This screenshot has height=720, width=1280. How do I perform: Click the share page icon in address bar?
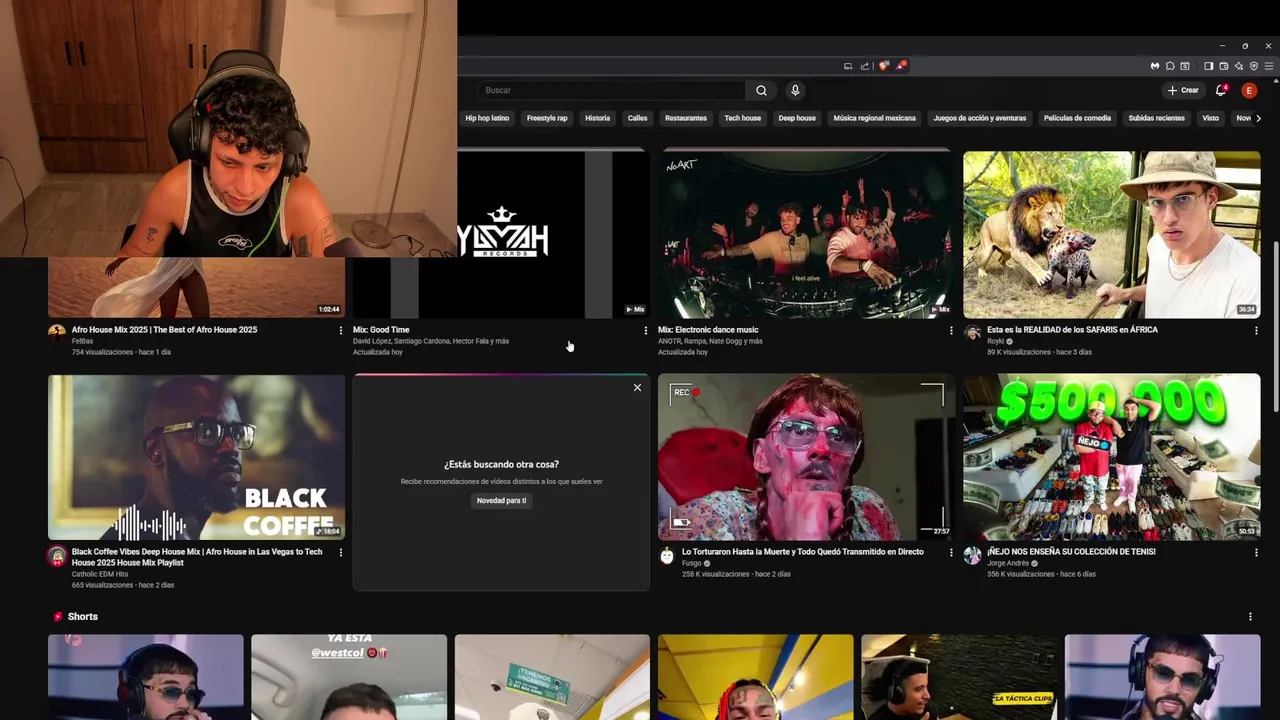click(x=865, y=66)
